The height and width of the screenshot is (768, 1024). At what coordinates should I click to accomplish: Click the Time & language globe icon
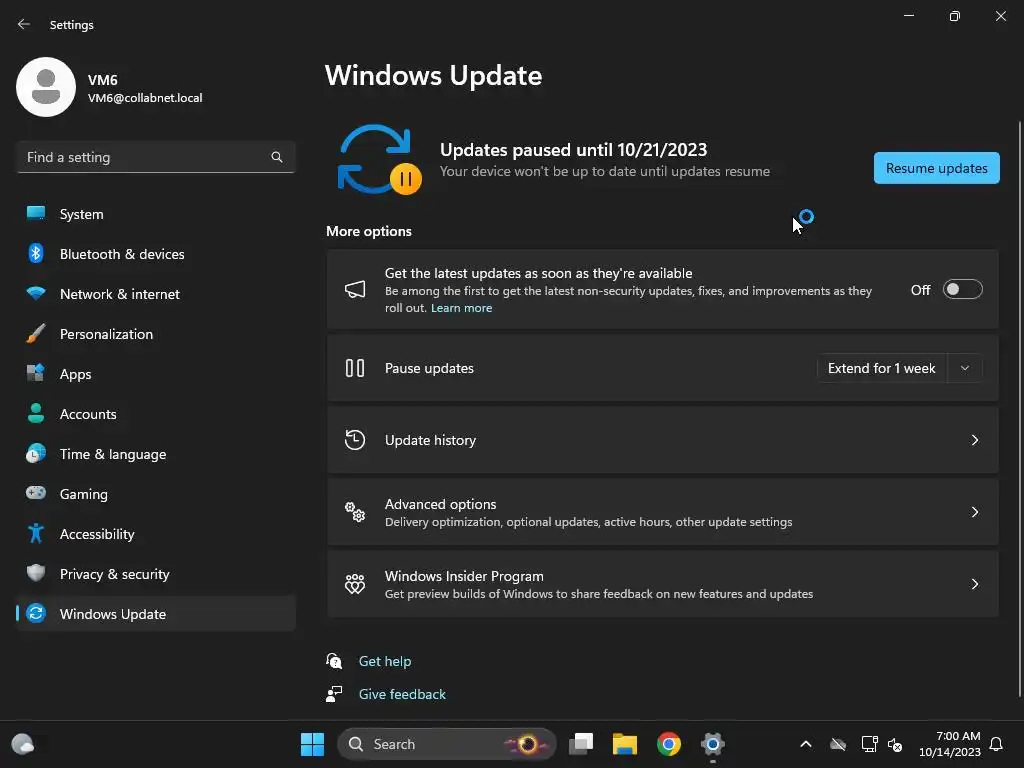pos(36,453)
